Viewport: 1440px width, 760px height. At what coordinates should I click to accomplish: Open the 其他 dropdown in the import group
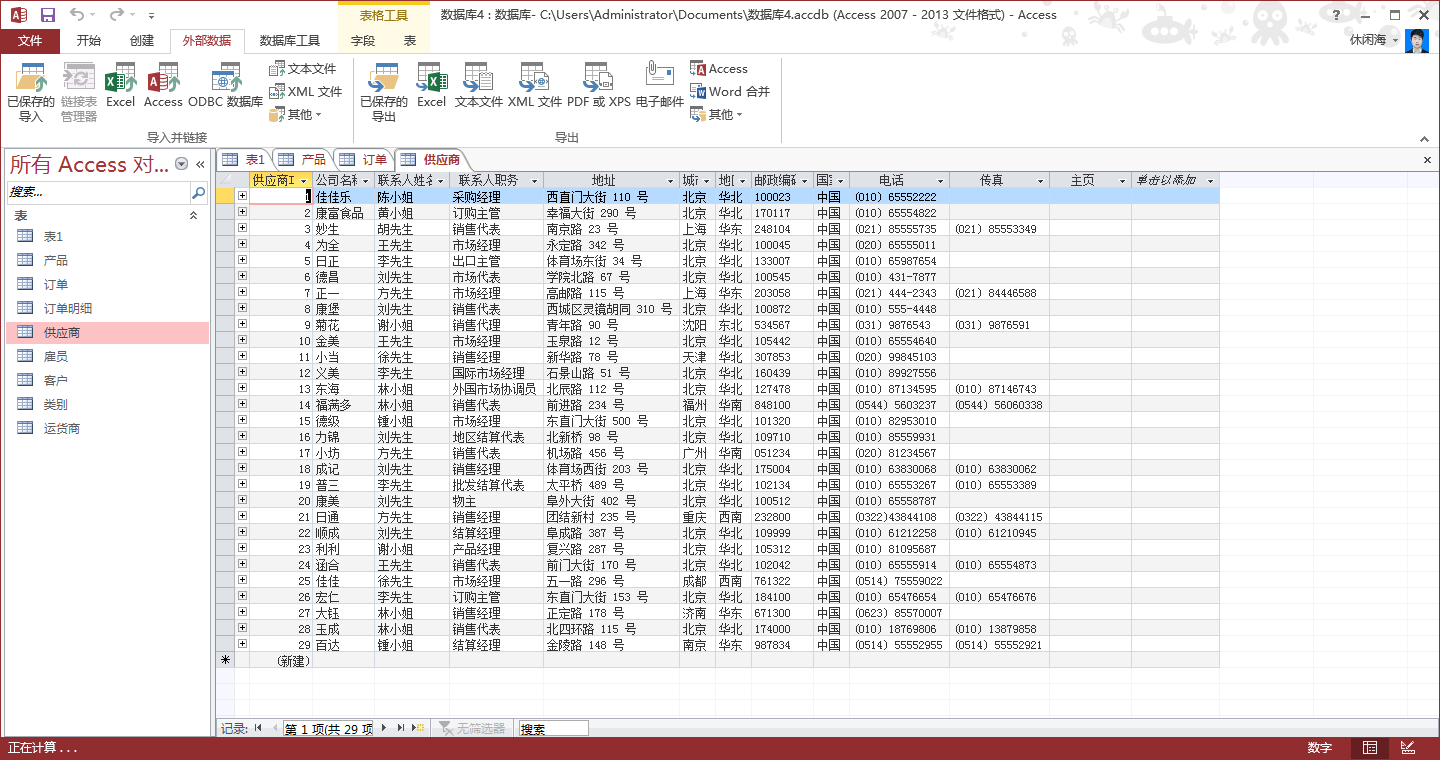295,114
